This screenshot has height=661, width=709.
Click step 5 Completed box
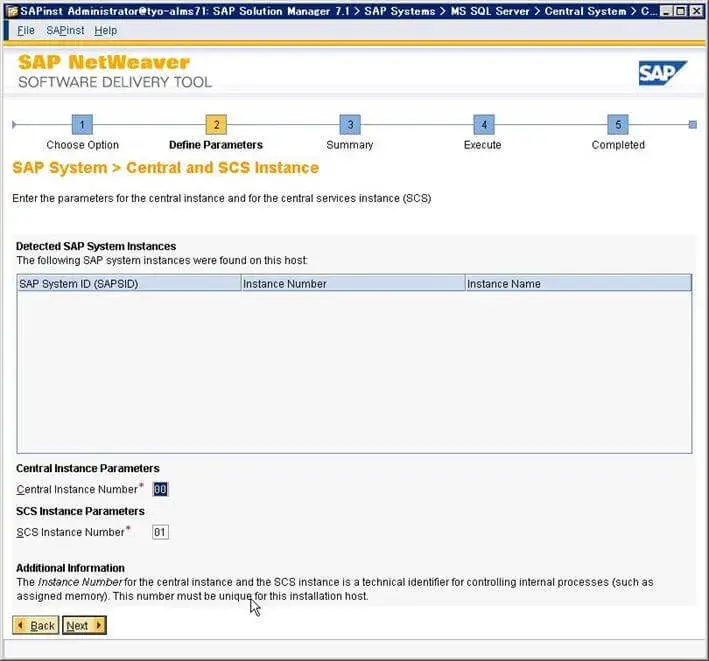pyautogui.click(x=618, y=125)
